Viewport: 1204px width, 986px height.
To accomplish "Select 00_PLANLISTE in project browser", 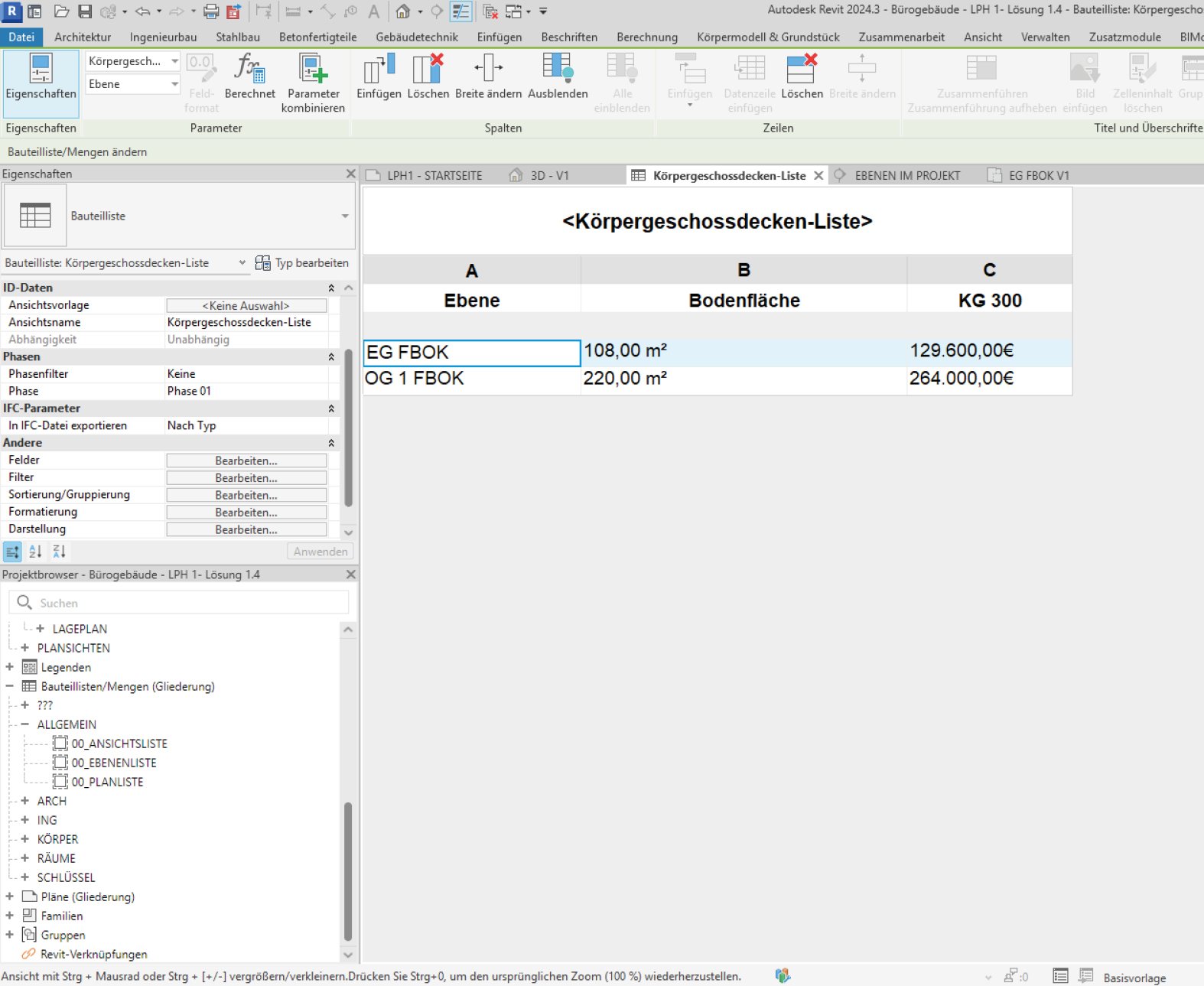I will [x=107, y=782].
